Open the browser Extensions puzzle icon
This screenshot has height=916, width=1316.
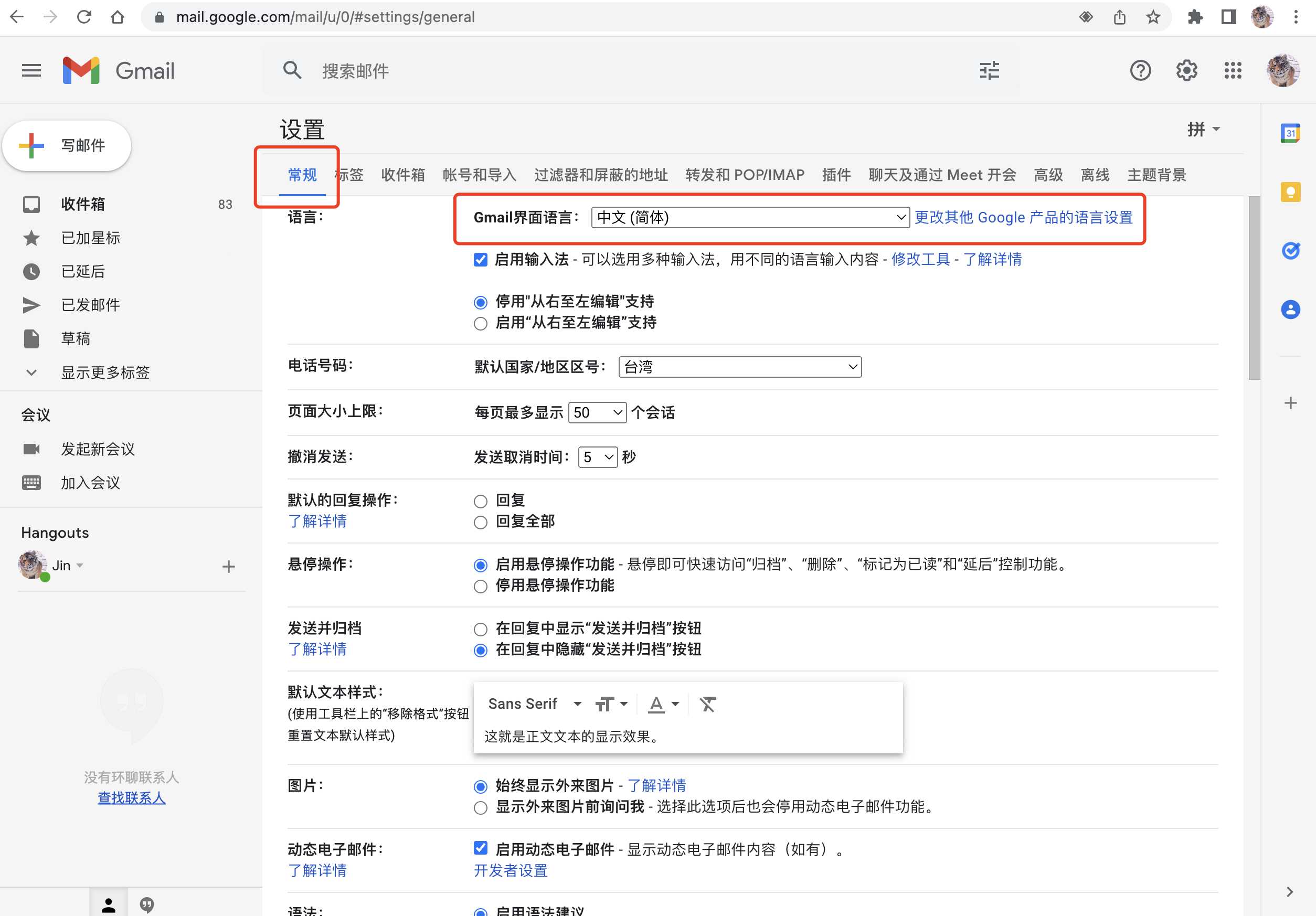[1195, 17]
